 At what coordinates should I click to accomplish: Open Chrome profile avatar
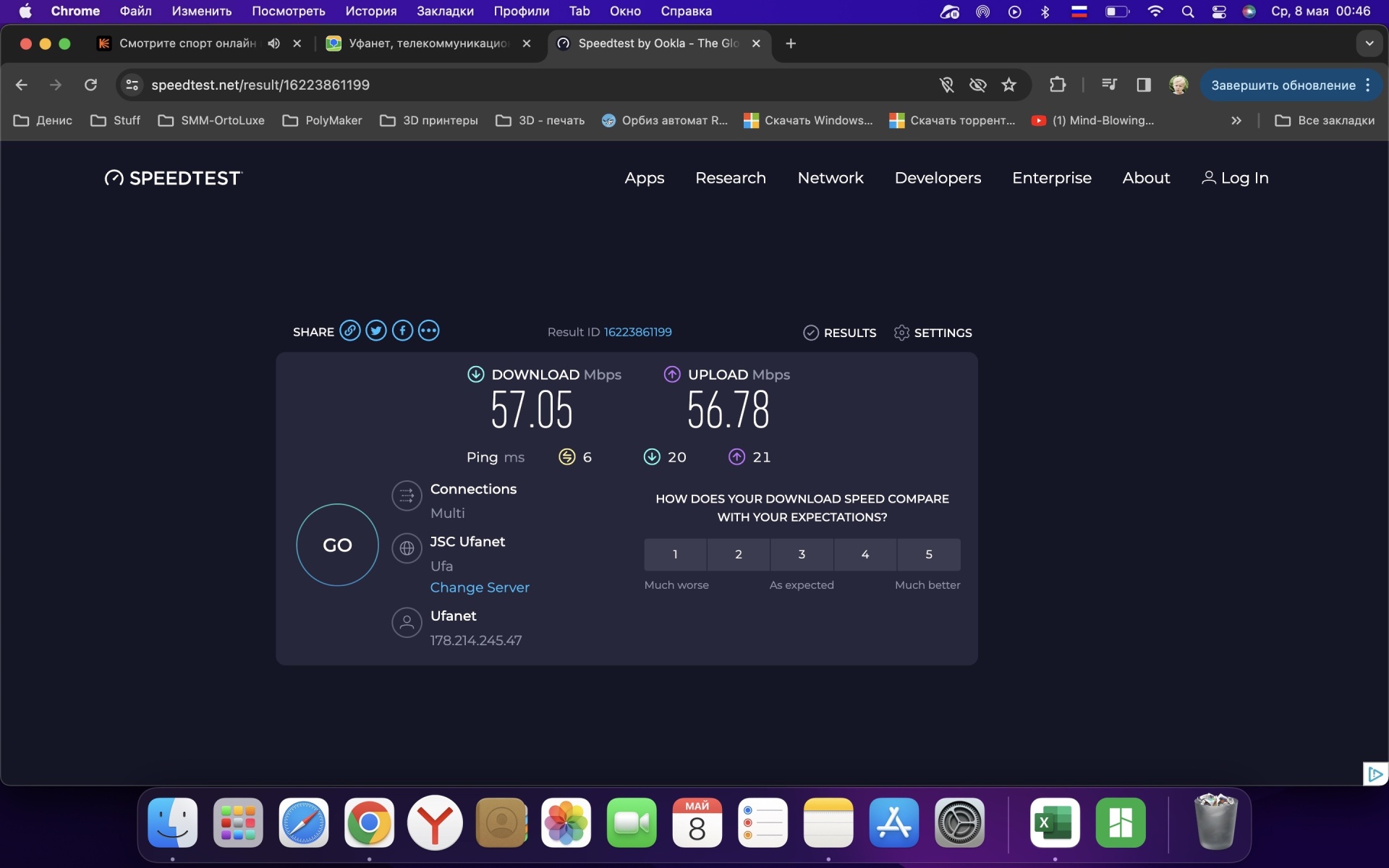1178,85
